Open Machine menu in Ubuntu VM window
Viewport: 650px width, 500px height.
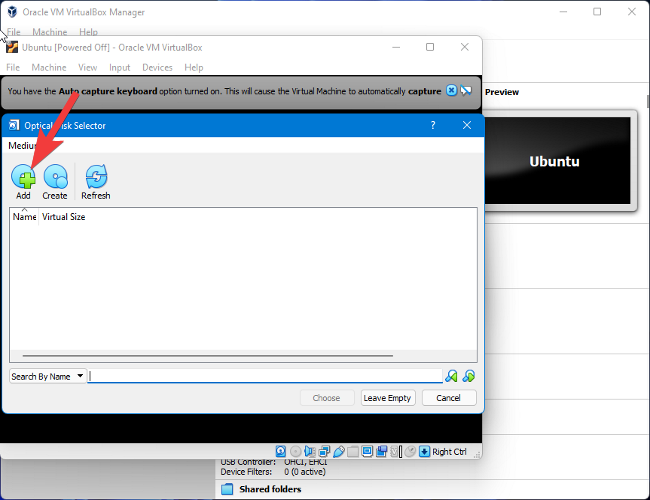[49, 67]
